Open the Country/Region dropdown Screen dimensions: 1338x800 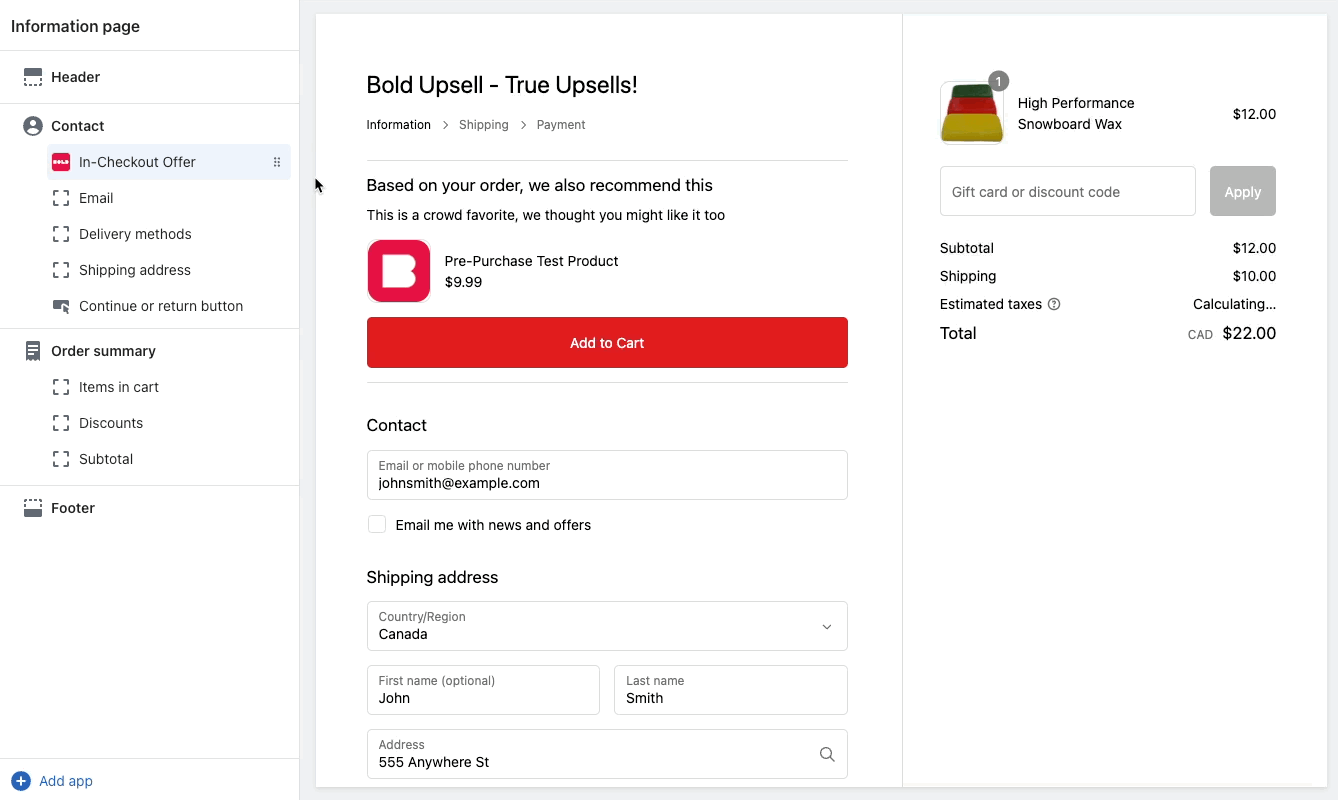click(607, 626)
